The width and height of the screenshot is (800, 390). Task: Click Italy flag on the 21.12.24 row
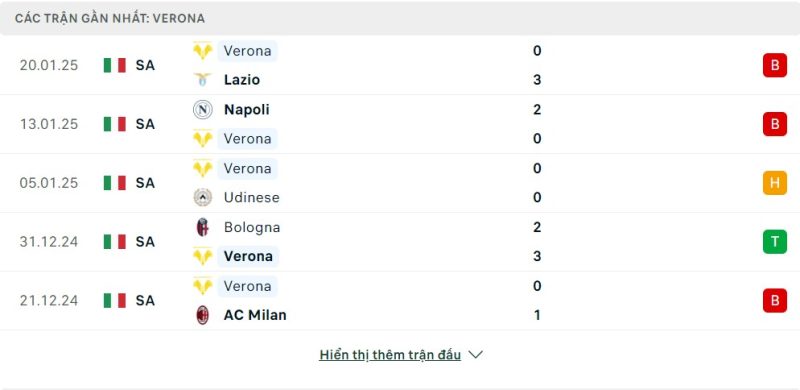click(x=115, y=300)
